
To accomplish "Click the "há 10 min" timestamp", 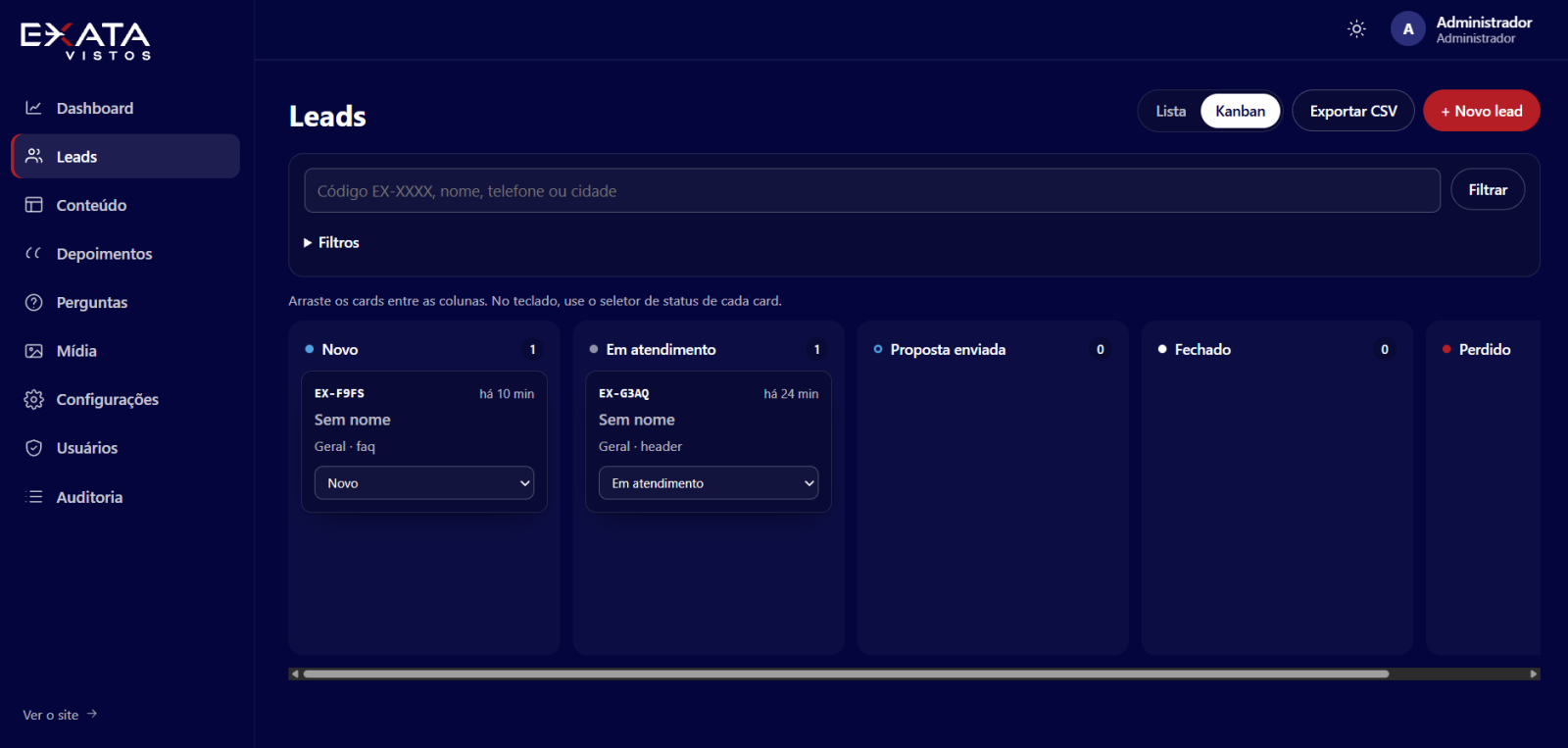I will [507, 393].
